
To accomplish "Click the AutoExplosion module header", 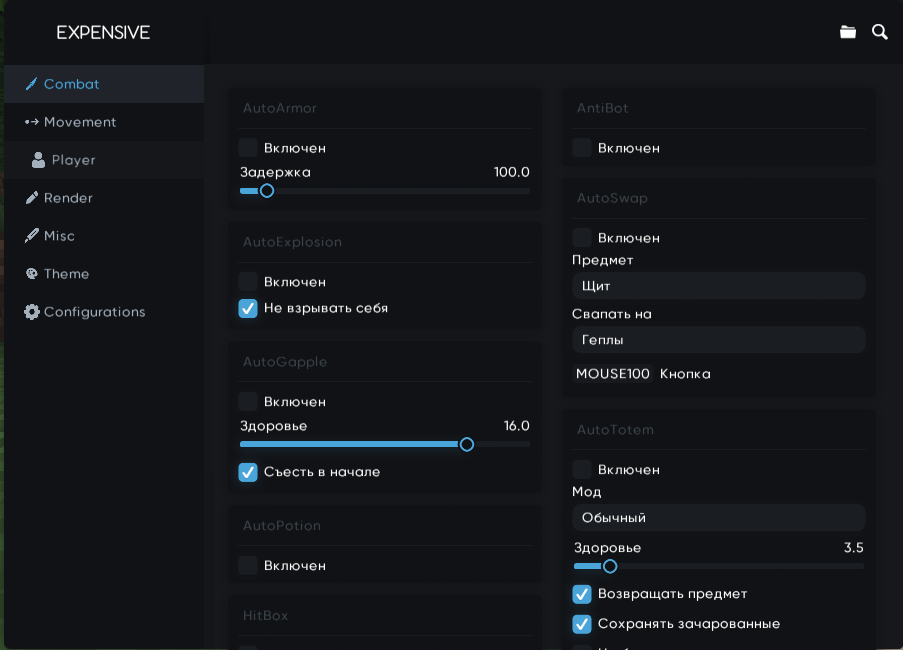I will tap(292, 242).
